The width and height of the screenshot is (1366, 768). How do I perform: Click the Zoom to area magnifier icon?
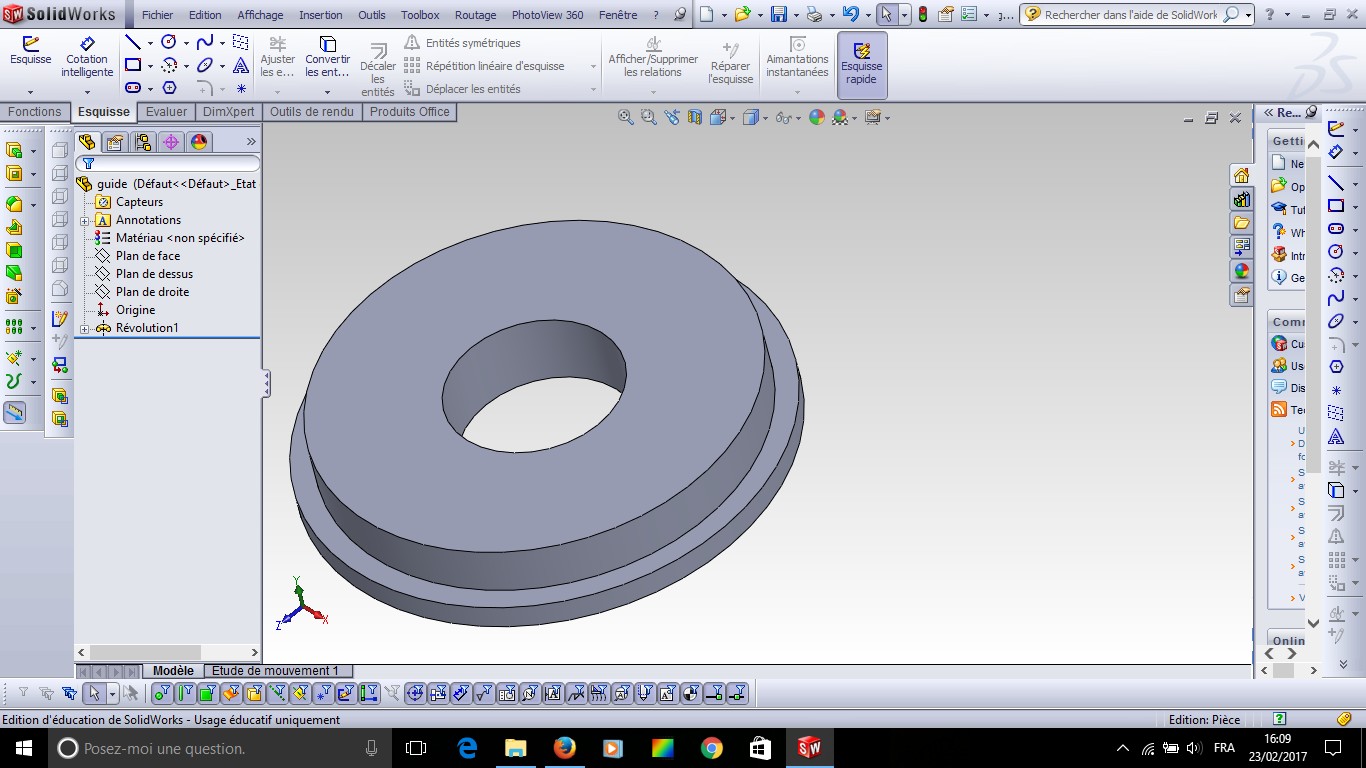click(x=648, y=117)
